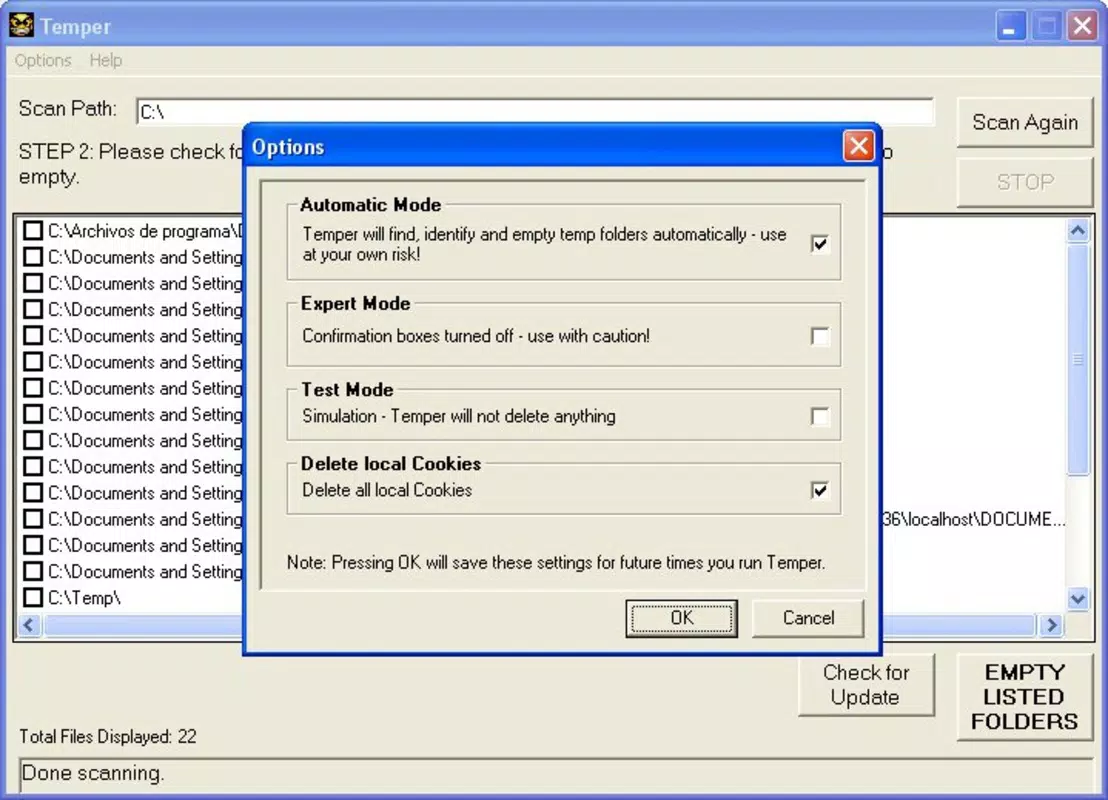Click the Options dialog title bar text

[288, 147]
